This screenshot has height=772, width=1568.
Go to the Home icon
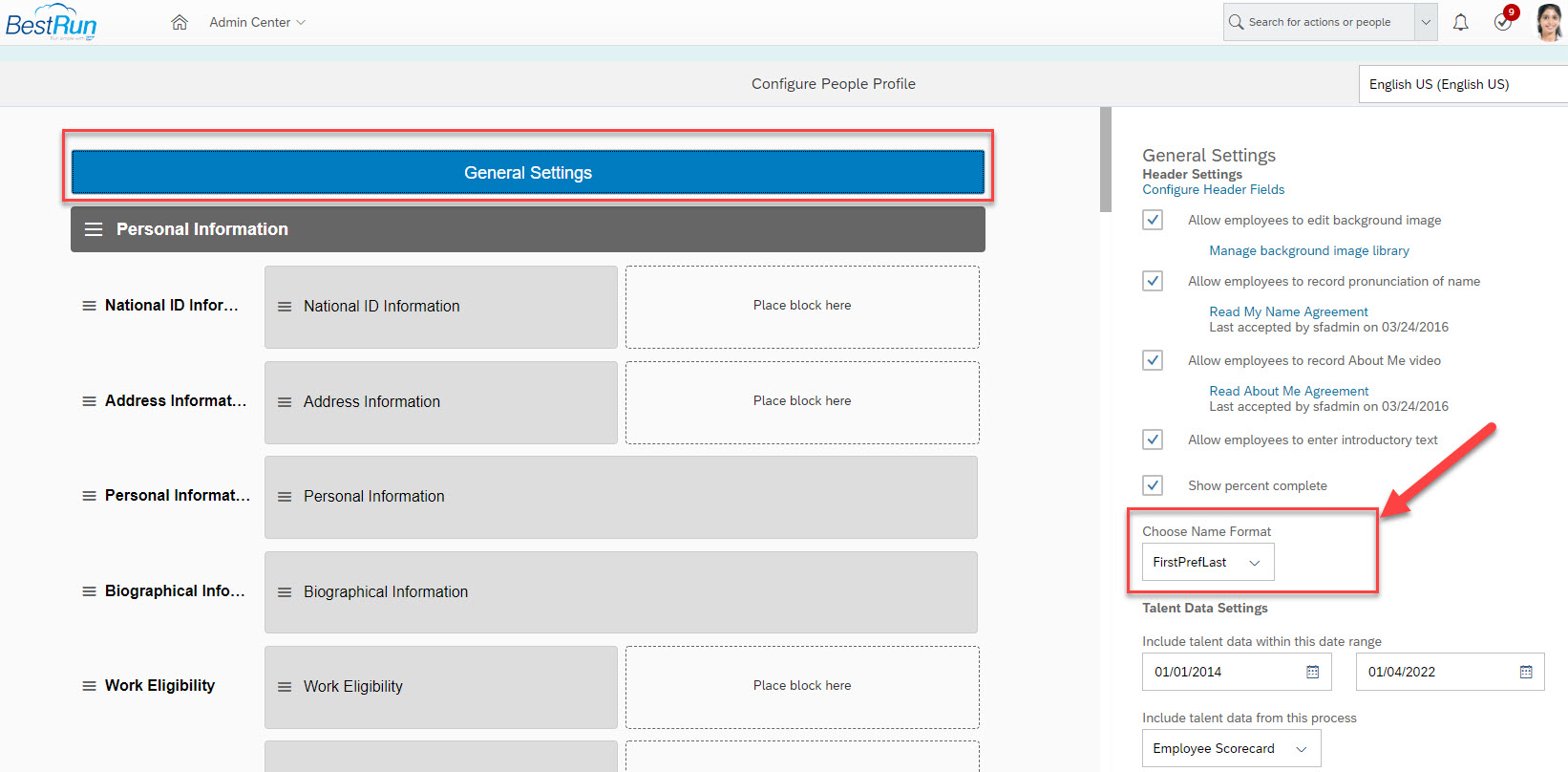[x=180, y=22]
